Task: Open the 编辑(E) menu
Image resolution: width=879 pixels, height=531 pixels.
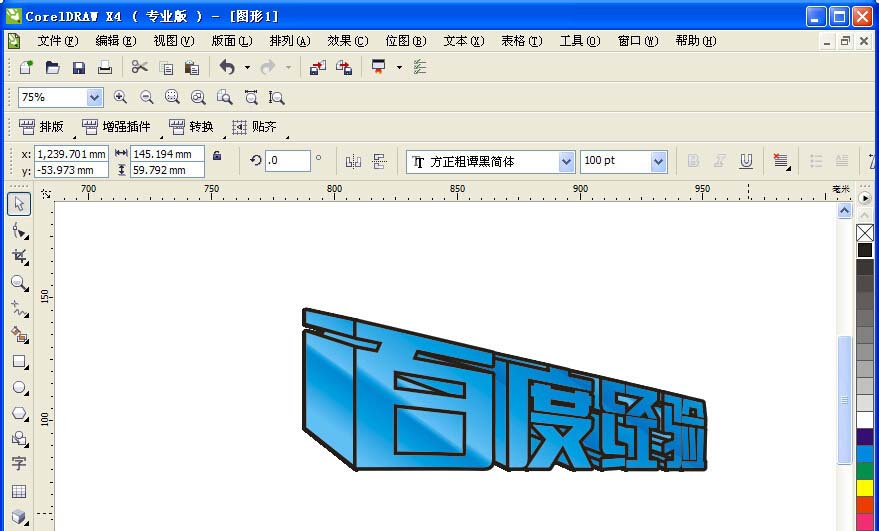Action: (115, 41)
